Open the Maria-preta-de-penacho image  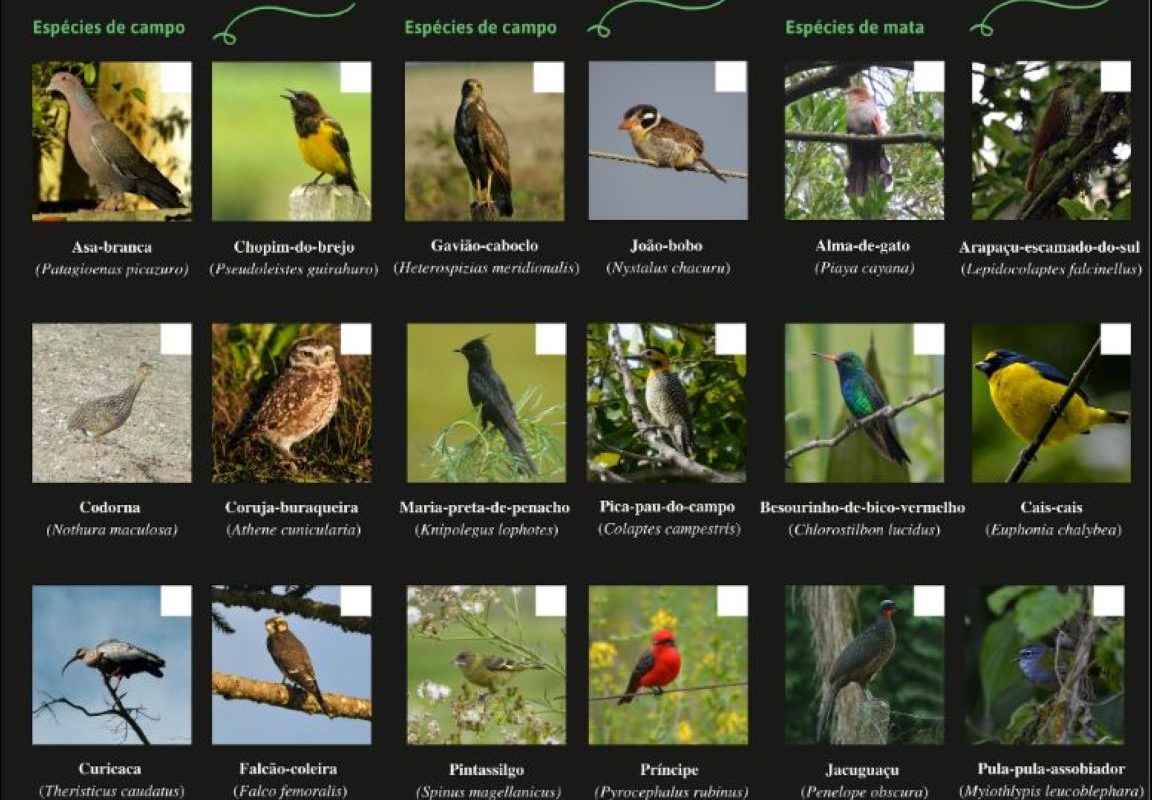coord(486,403)
